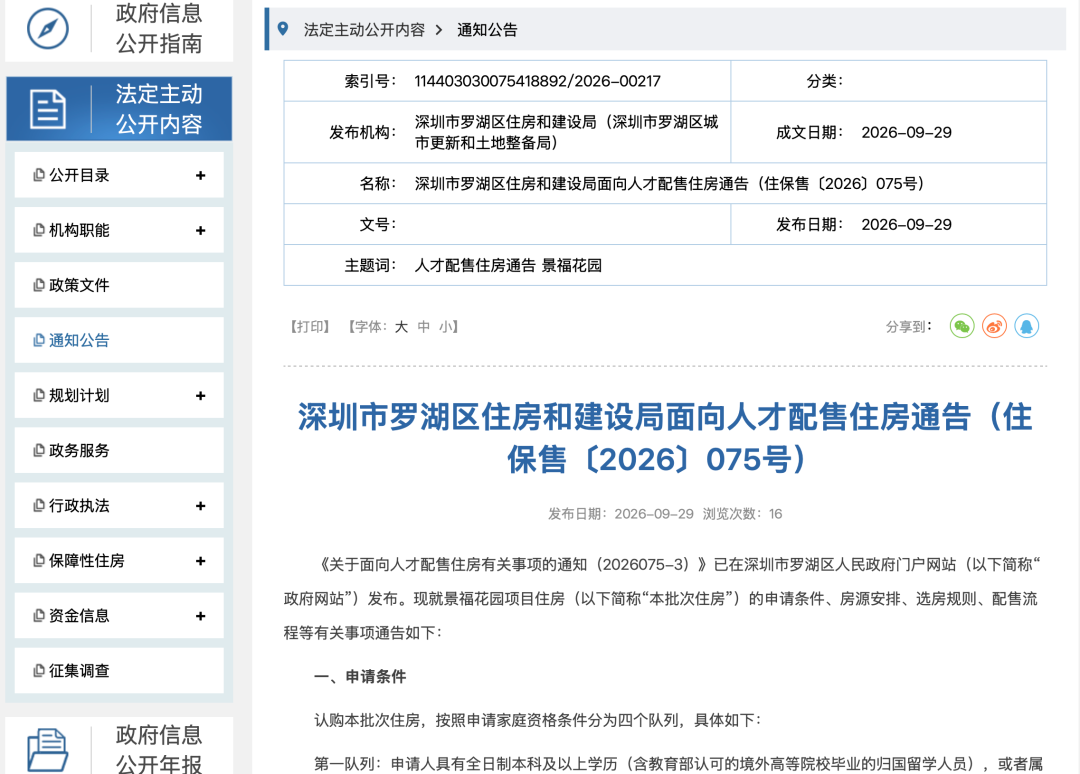Click the 名称 row notice title
The width and height of the screenshot is (1080, 774).
coord(669,184)
